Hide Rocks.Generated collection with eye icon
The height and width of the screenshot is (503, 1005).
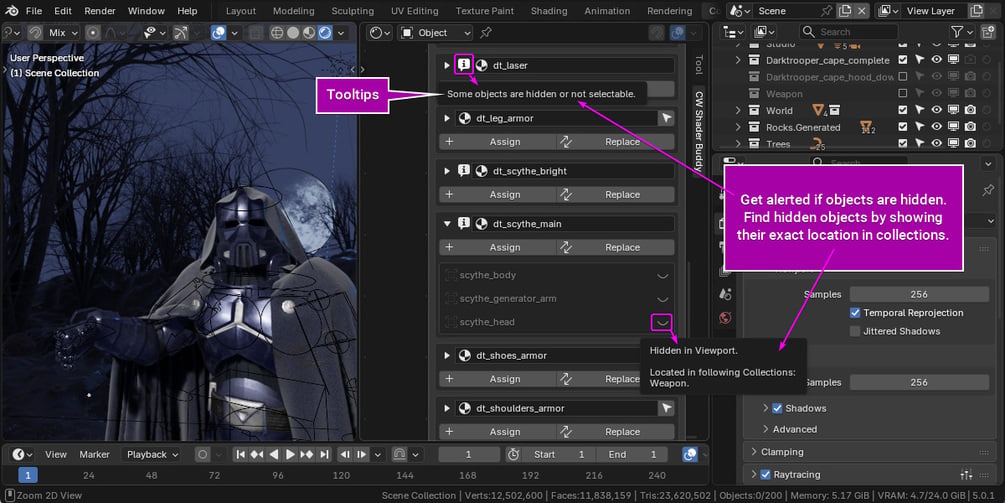(x=937, y=127)
